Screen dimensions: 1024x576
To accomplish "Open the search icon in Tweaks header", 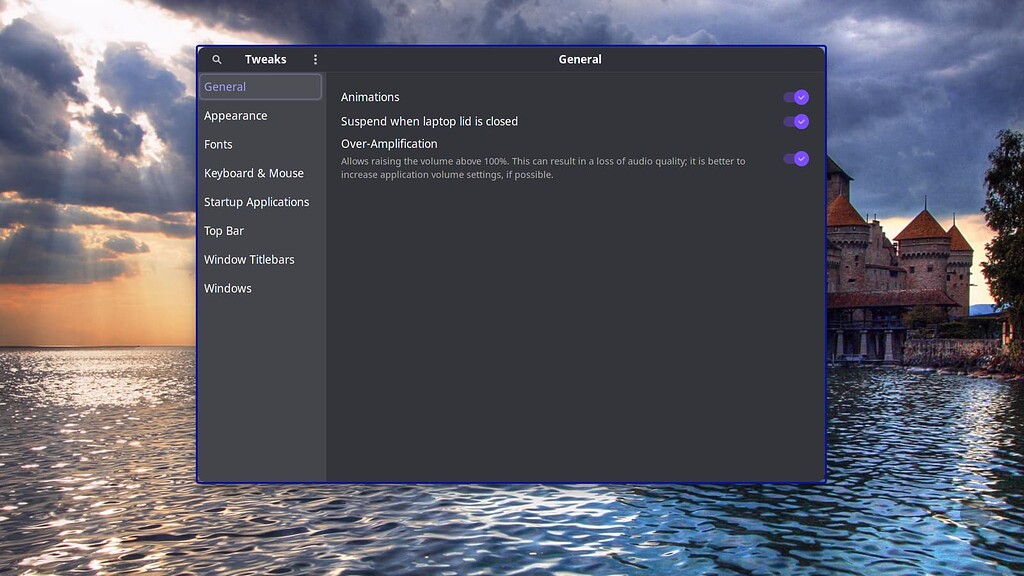I will coord(217,59).
